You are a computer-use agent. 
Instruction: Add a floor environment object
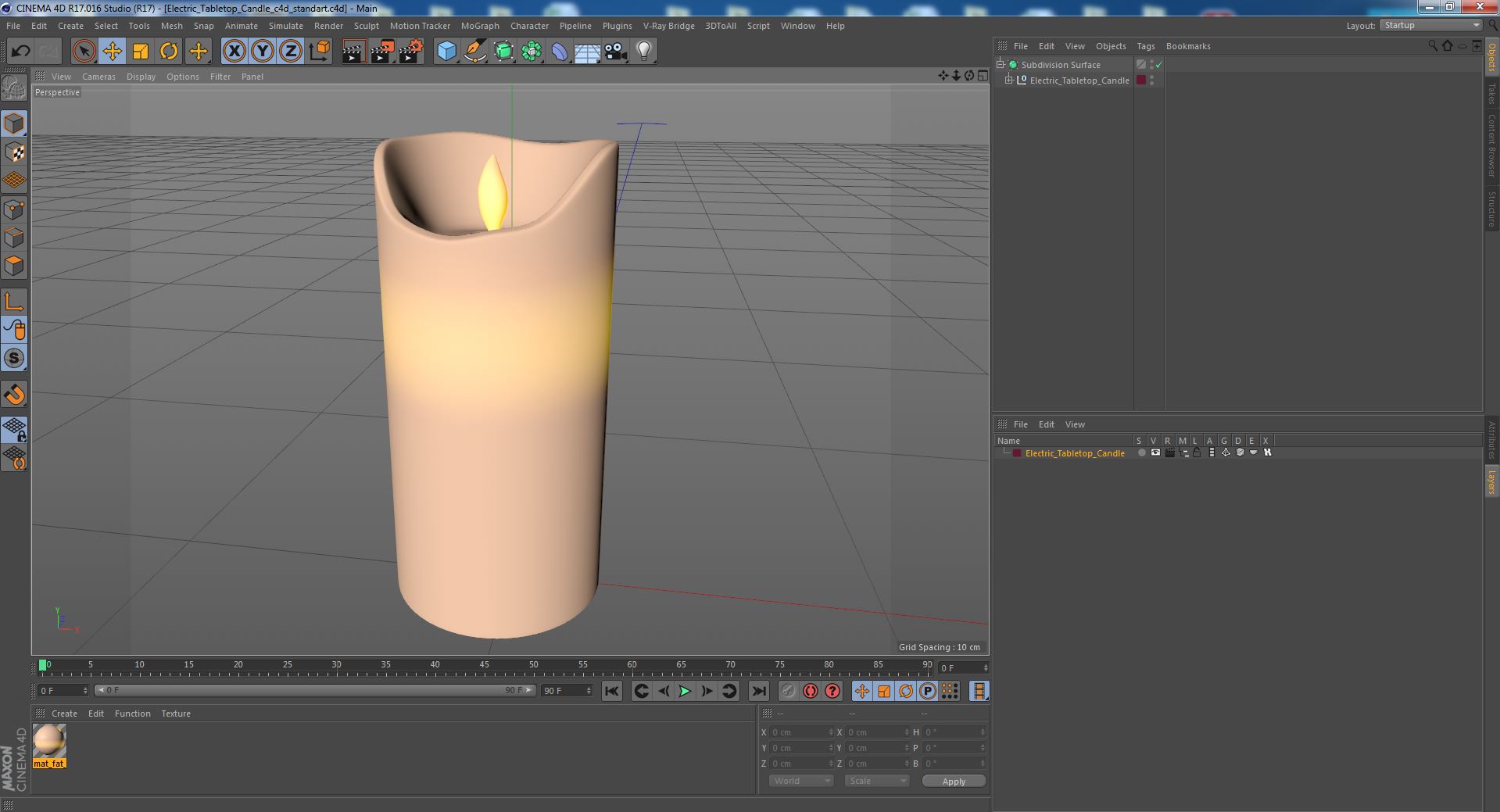(588, 52)
